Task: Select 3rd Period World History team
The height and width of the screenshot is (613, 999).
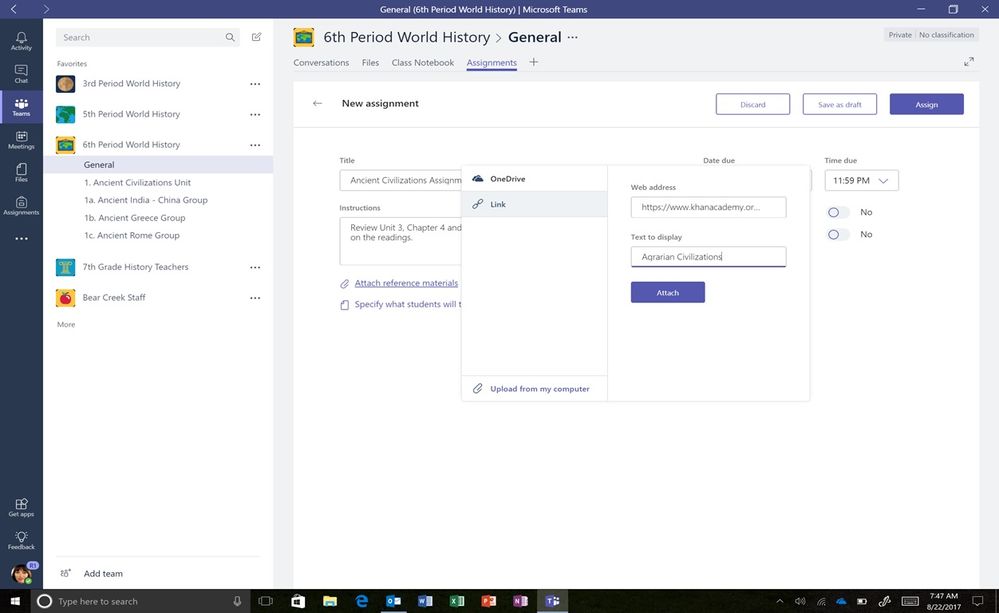Action: [x=131, y=83]
